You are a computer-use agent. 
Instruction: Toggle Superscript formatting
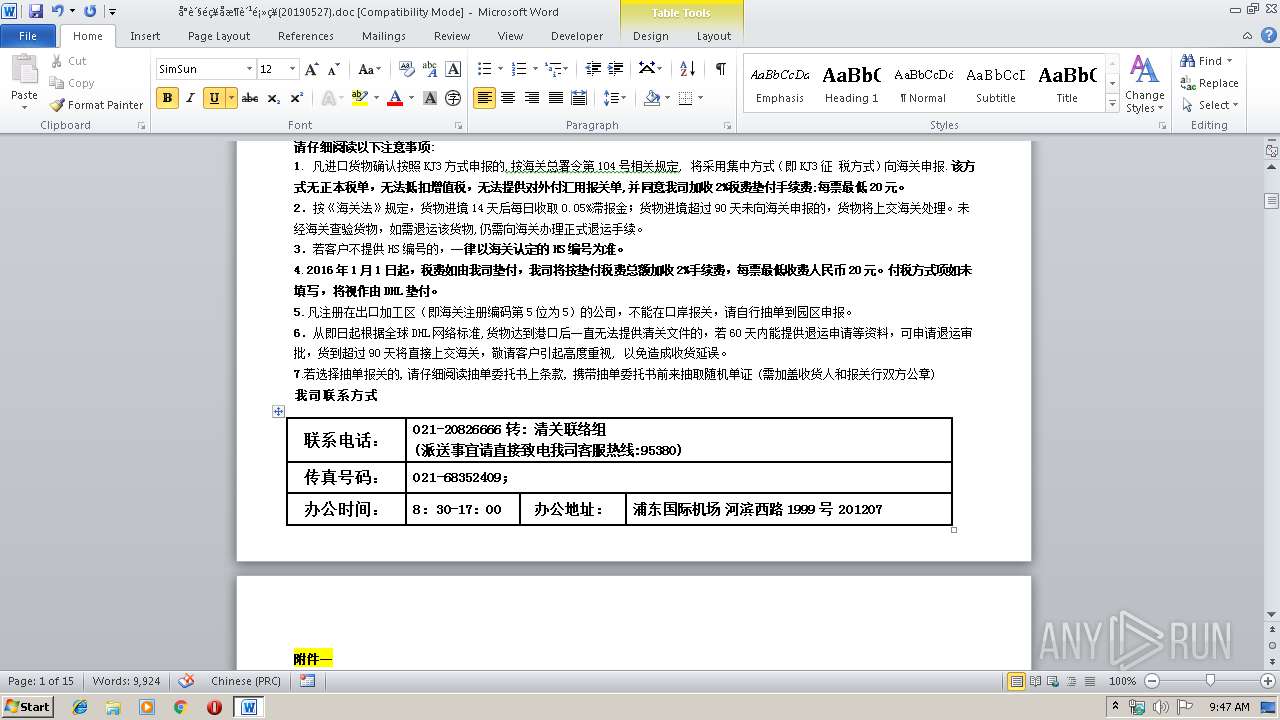296,98
